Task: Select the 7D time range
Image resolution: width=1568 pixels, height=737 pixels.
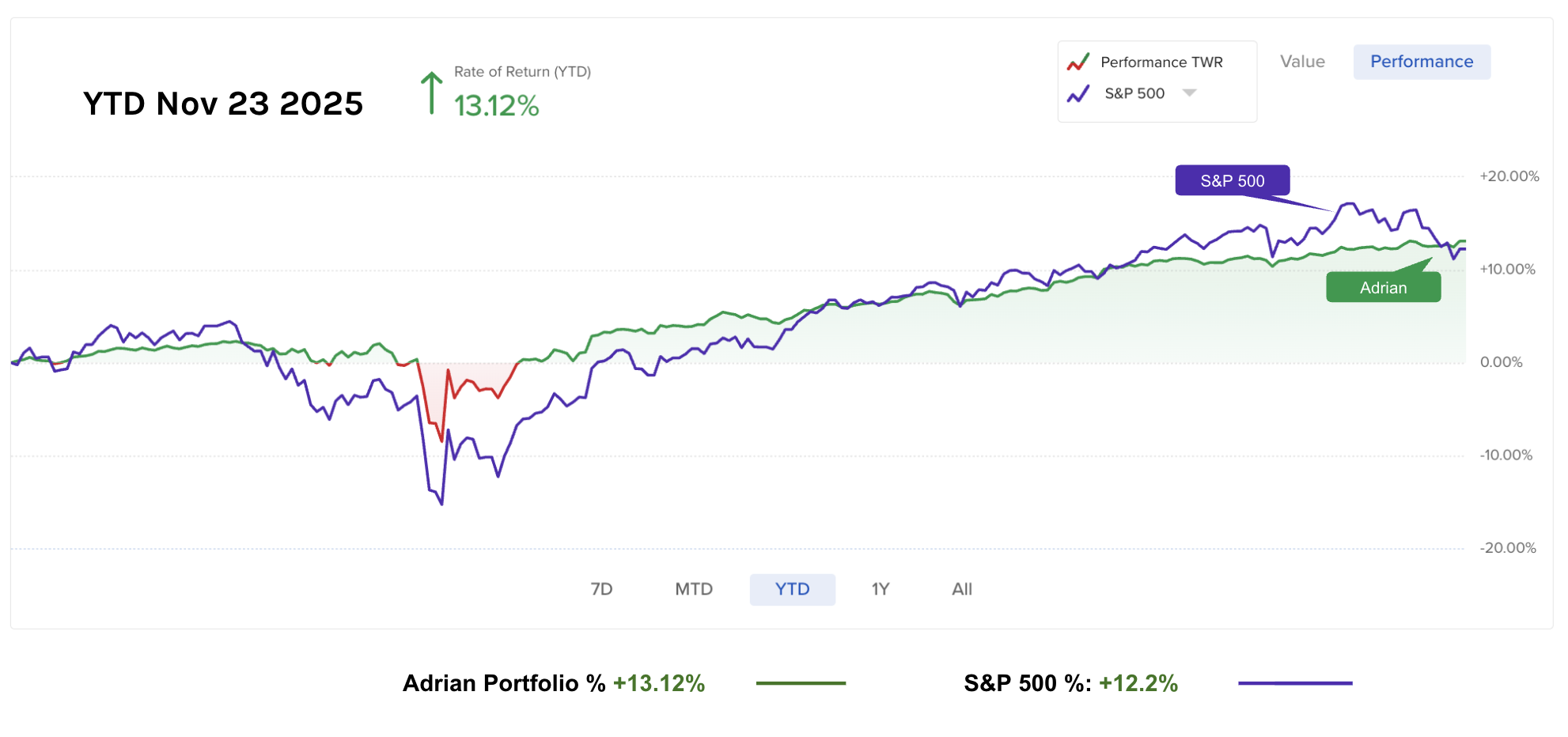Action: click(601, 589)
